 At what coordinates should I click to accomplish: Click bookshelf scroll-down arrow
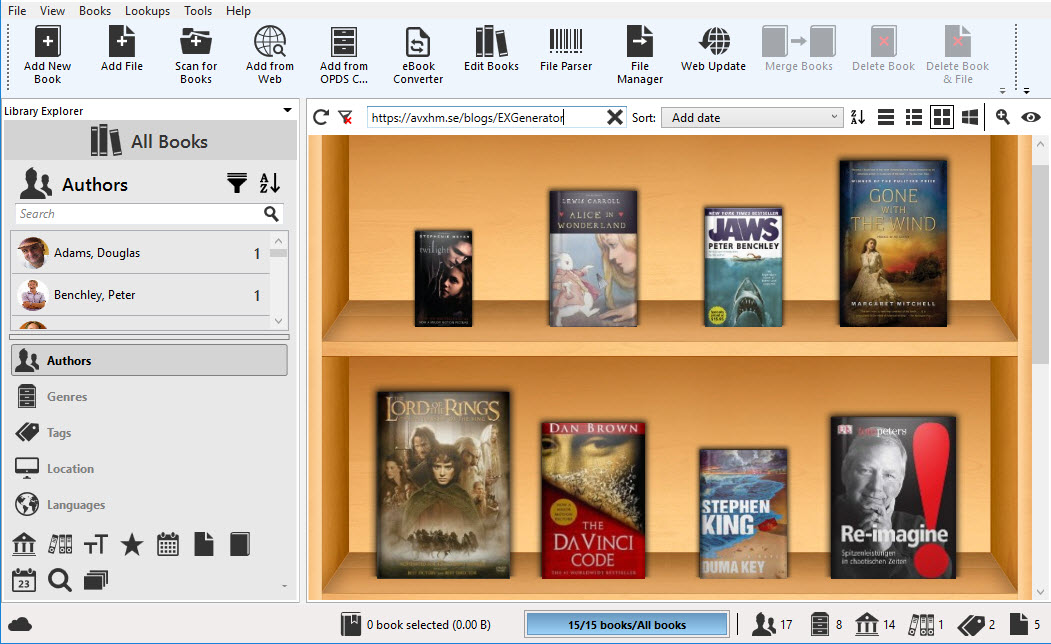(1040, 592)
